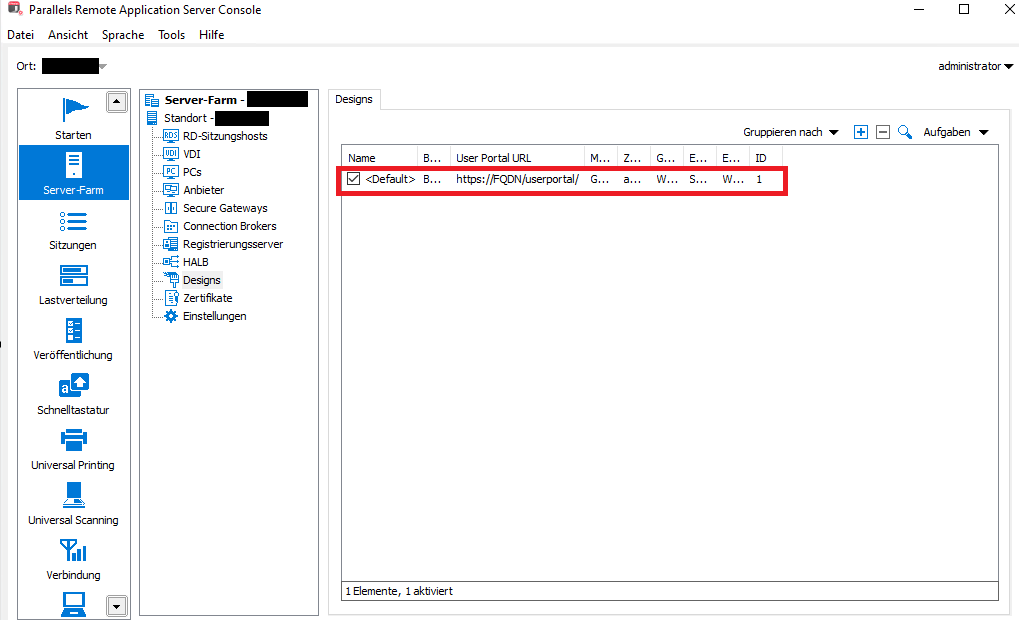Image resolution: width=1019 pixels, height=620 pixels.
Task: Open the Datei menu
Action: pos(21,34)
